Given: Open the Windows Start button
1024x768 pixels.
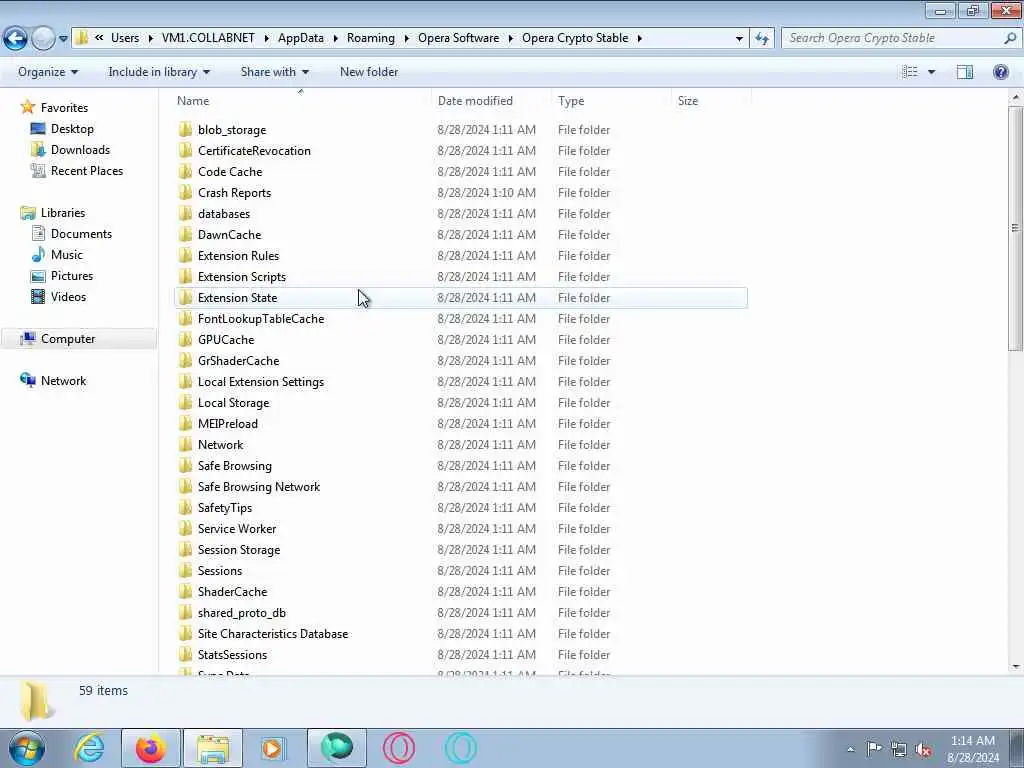Looking at the screenshot, I should click(27, 748).
